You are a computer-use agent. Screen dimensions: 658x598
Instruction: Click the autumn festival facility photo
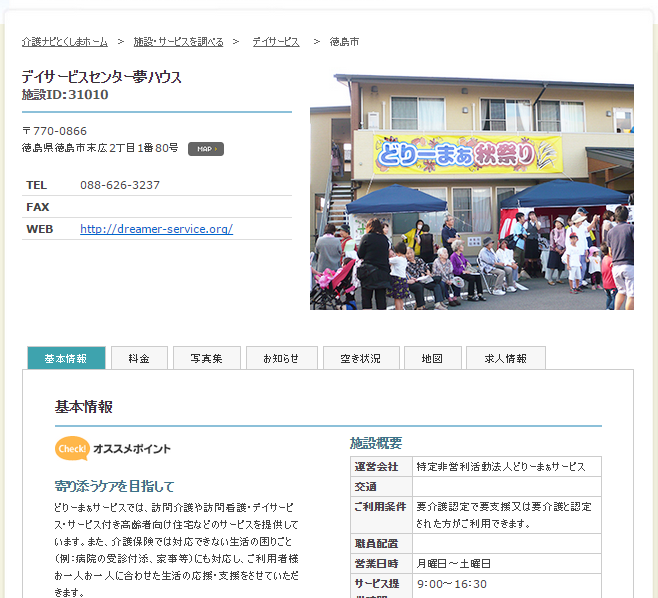point(471,191)
